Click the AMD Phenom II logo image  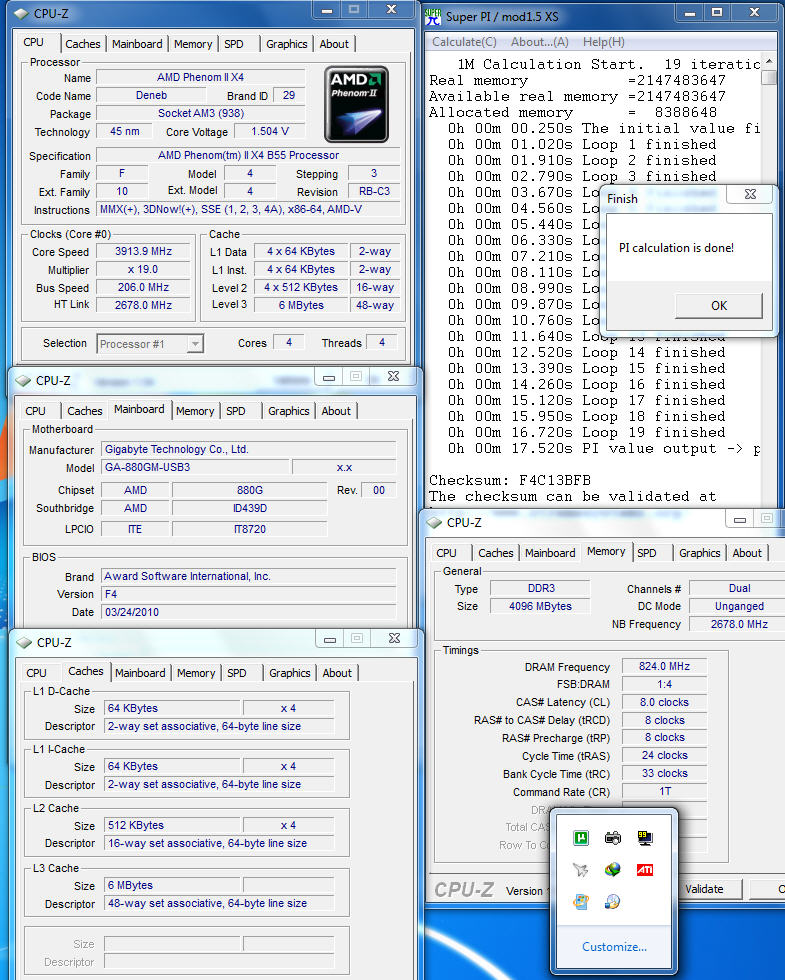tap(356, 104)
